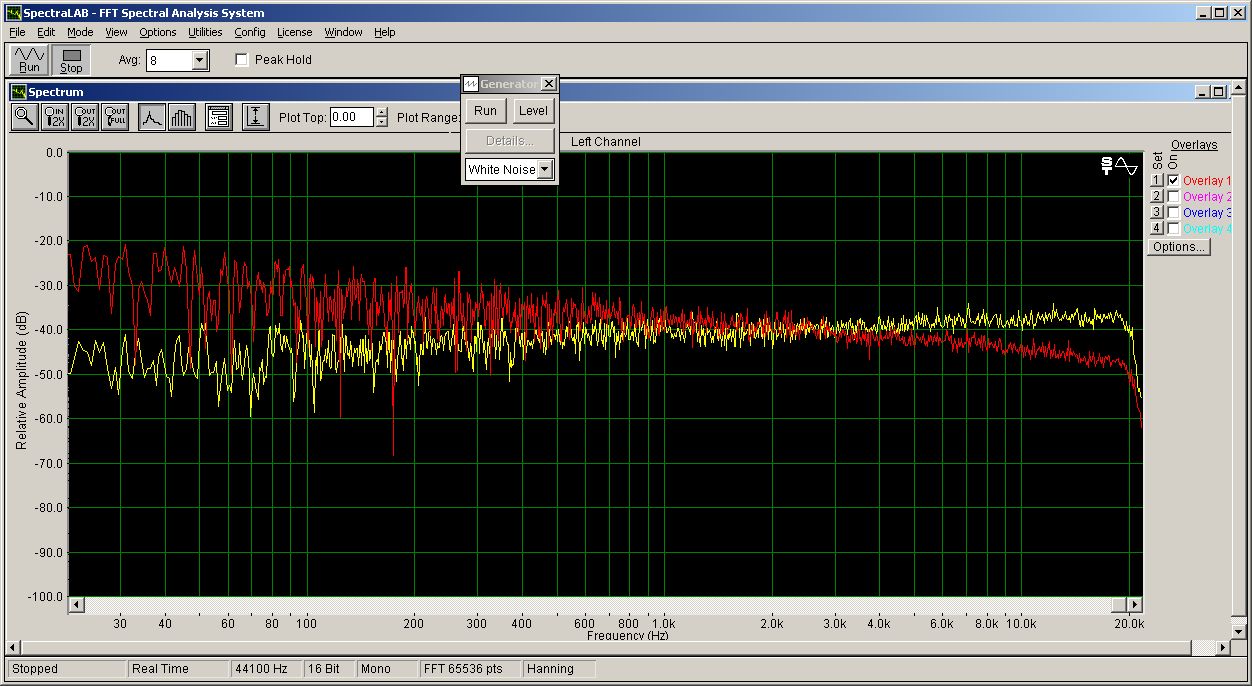Click the Zoom Out 2X icon
The height and width of the screenshot is (686, 1252).
85,117
